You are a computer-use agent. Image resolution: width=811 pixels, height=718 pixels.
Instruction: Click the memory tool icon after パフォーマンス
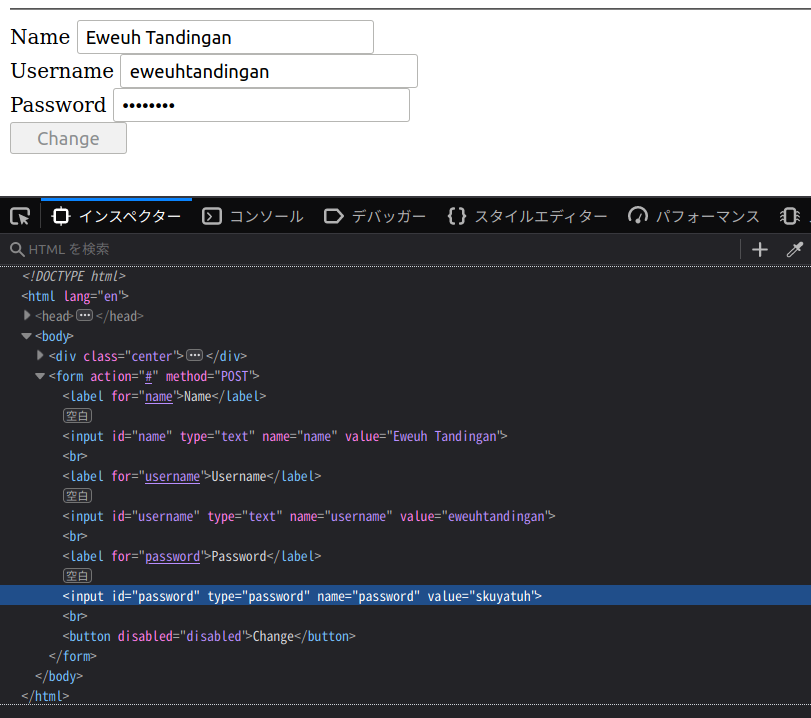click(790, 216)
